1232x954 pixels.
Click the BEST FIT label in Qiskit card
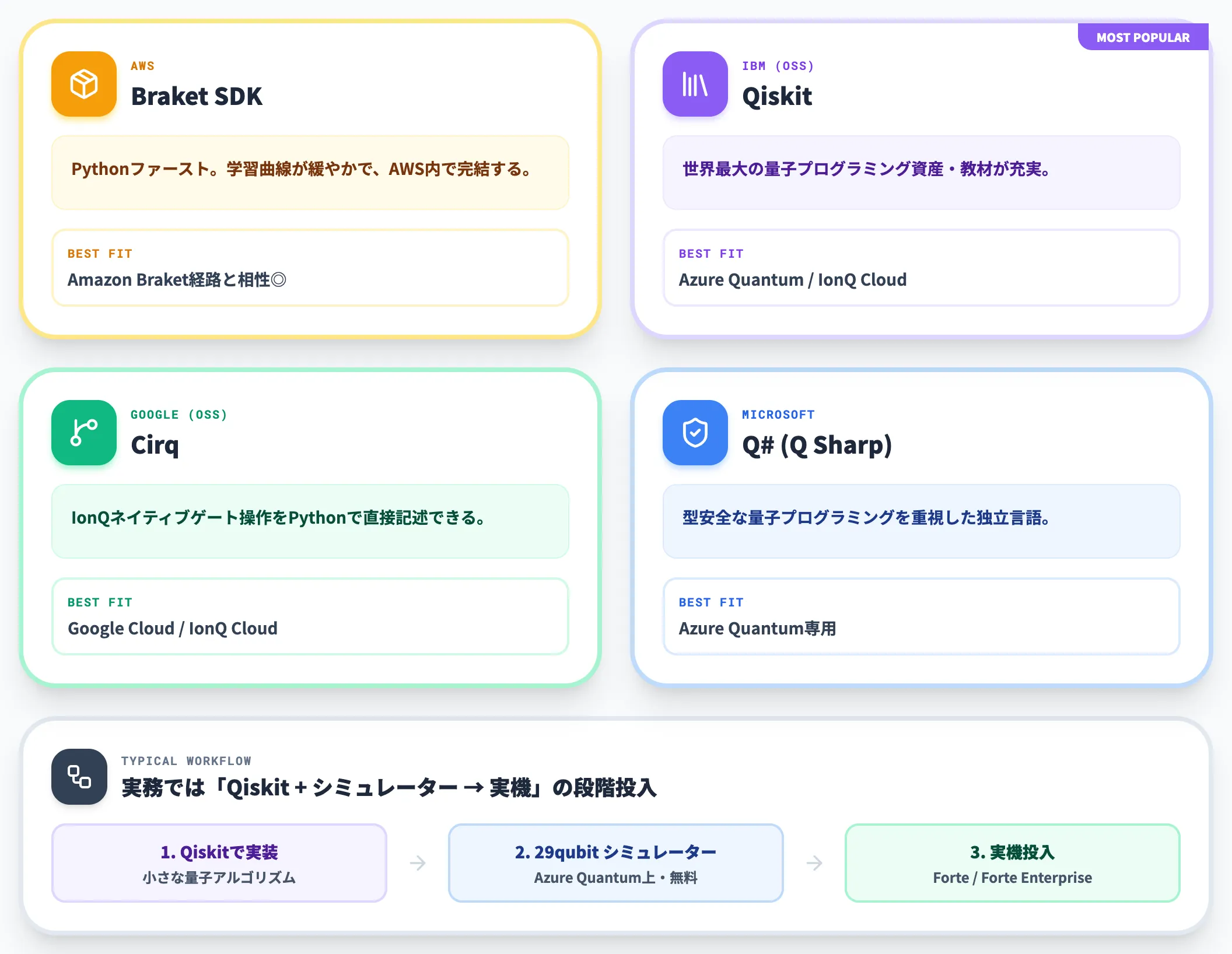click(712, 254)
